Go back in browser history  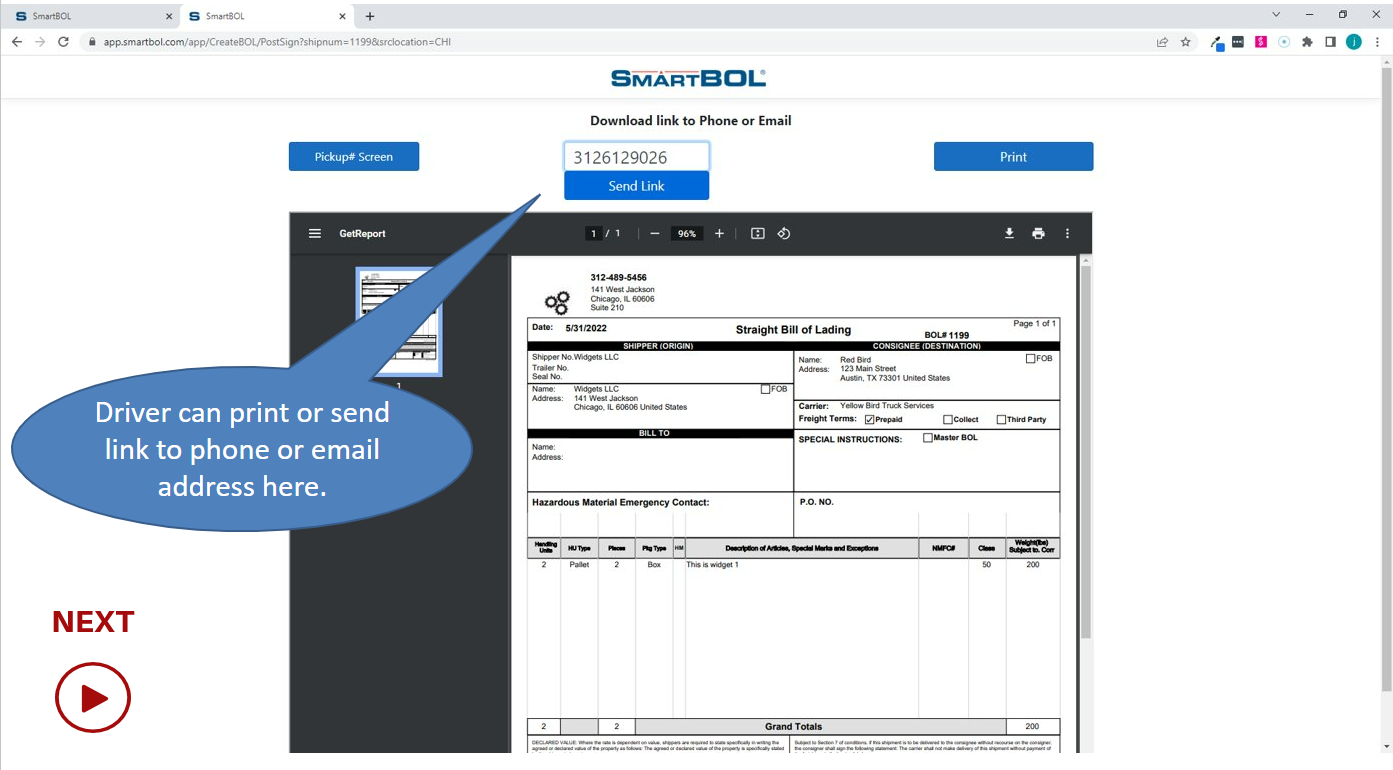pos(16,42)
